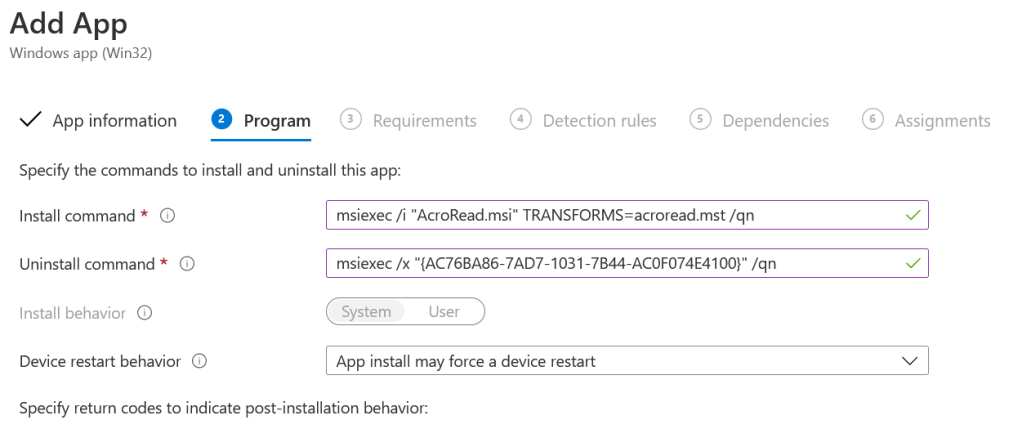Click the dropdown chevron for restart behavior
Screen dimensions: 1022x429
(x=909, y=361)
